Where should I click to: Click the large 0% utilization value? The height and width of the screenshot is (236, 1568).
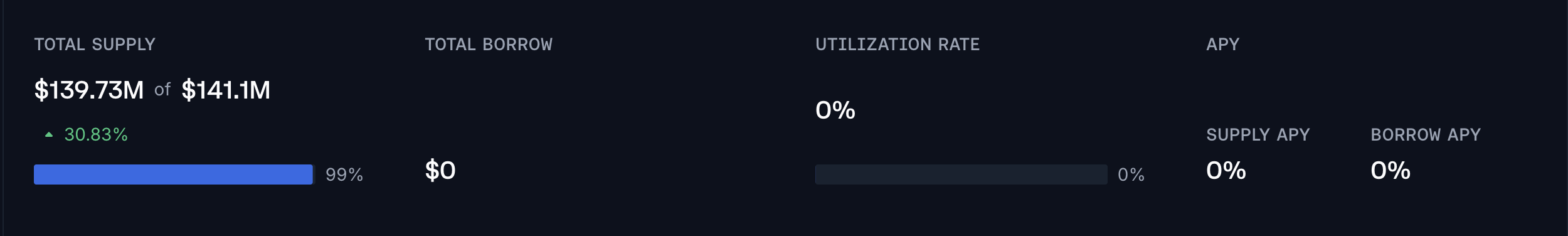point(835,110)
